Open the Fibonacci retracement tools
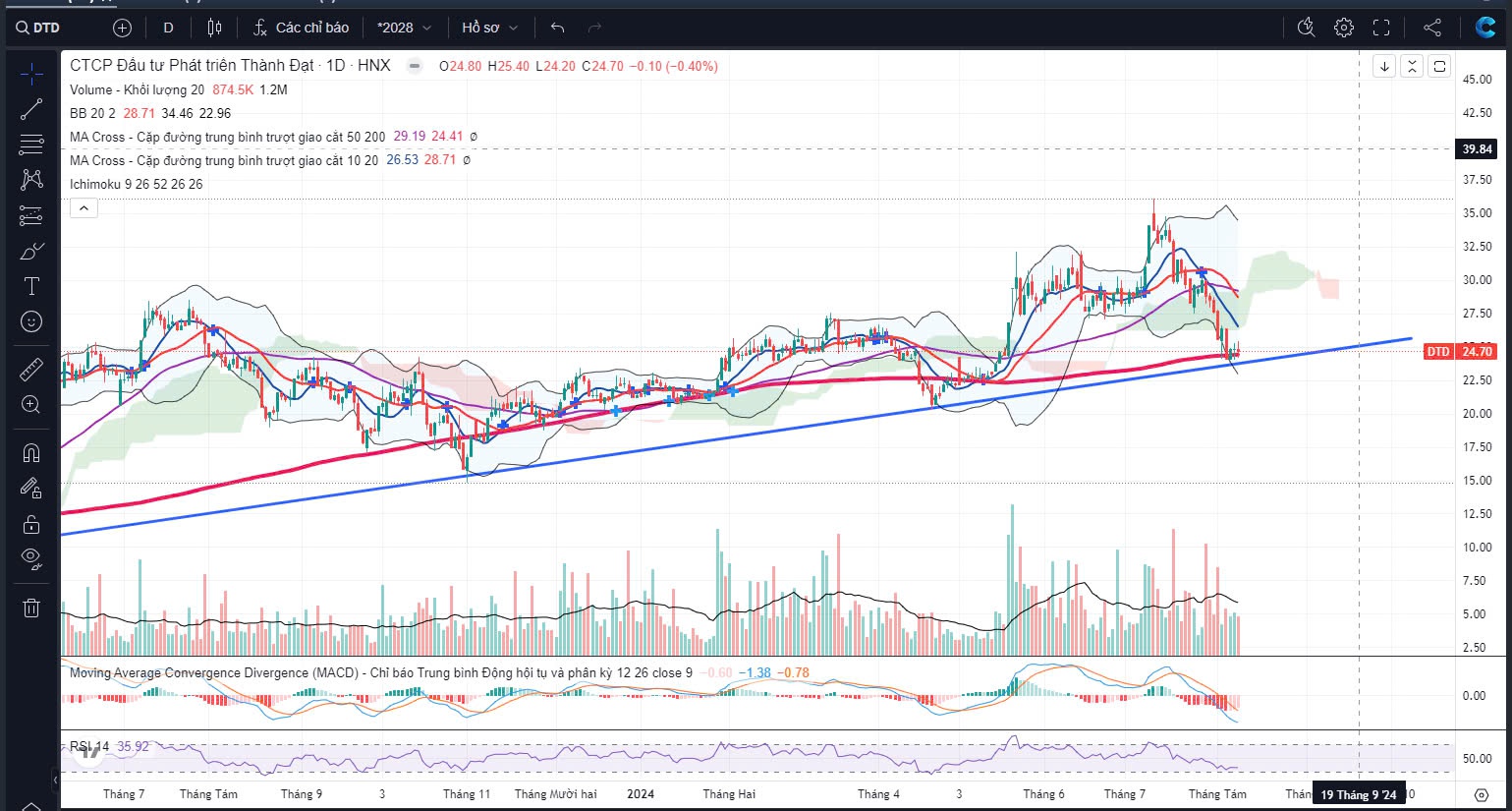The height and width of the screenshot is (811, 1512). [31, 145]
